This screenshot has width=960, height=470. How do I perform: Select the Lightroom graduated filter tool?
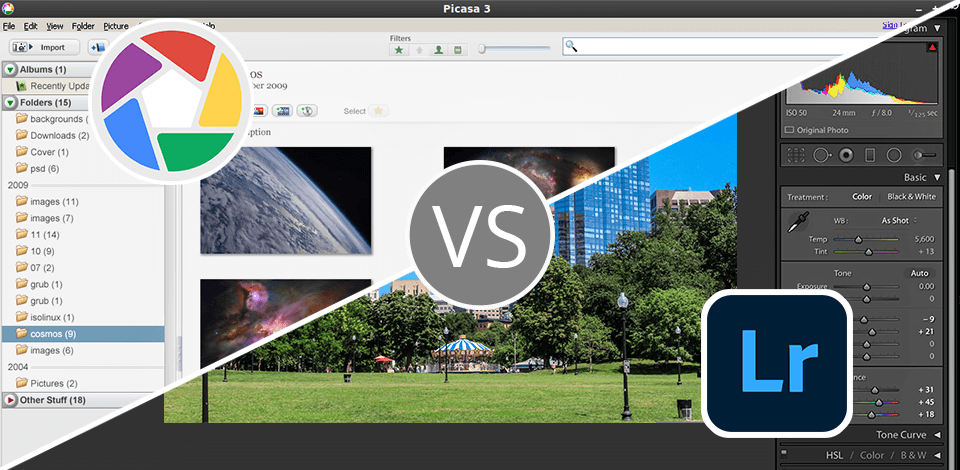870,155
